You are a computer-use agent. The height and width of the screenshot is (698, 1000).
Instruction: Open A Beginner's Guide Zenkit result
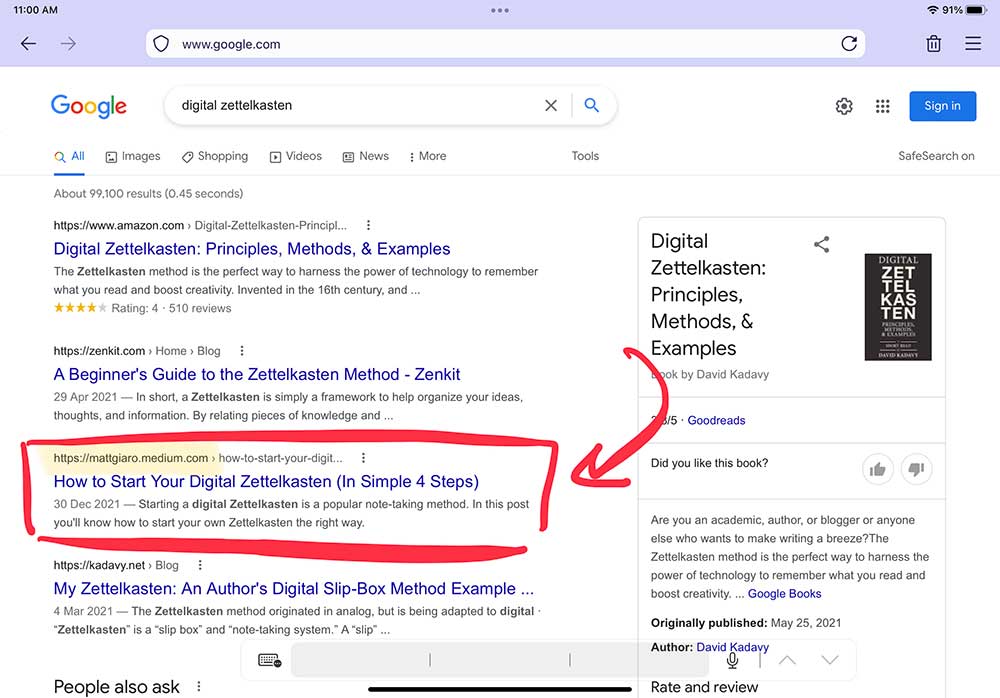[x=257, y=375]
